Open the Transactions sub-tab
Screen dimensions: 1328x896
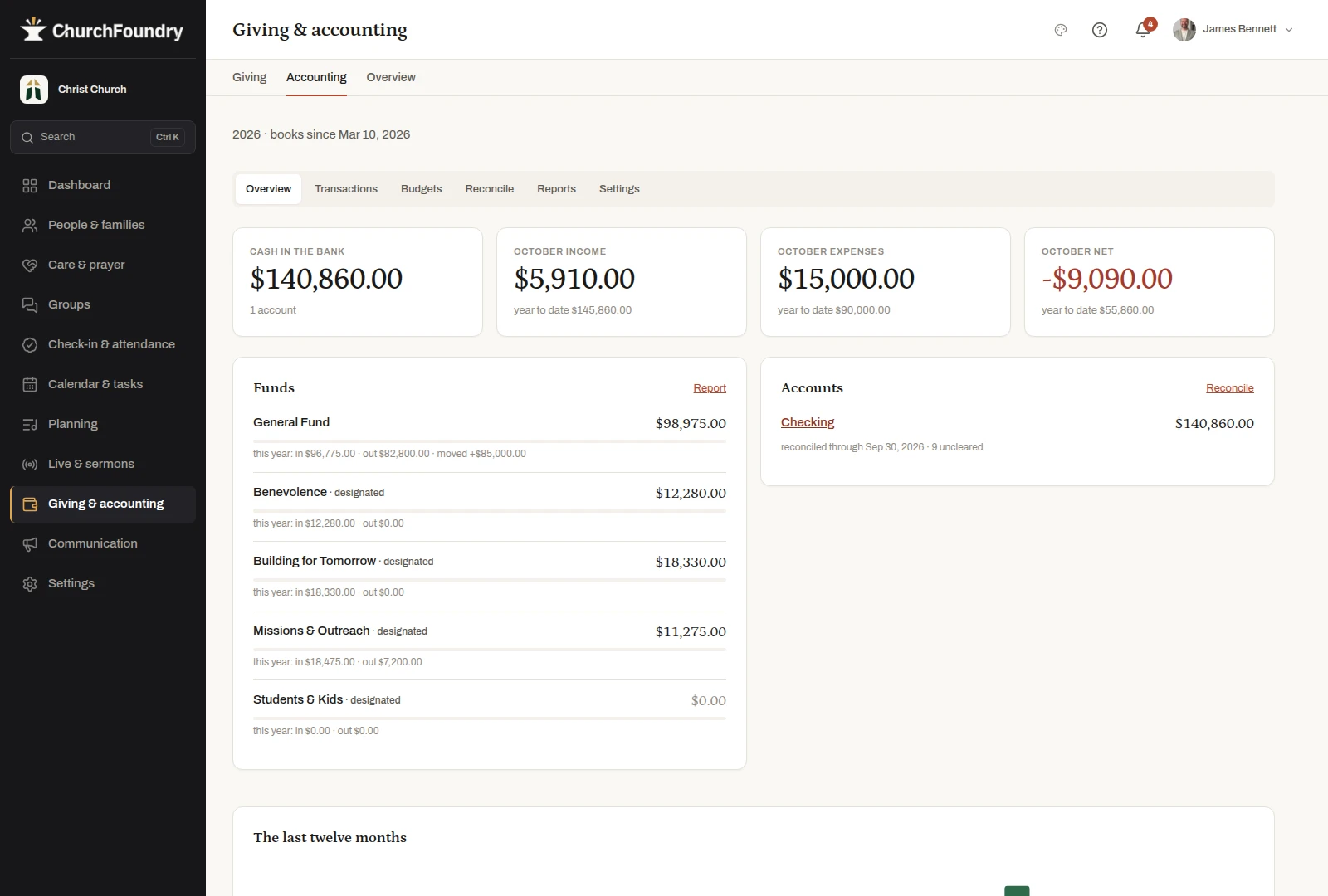346,189
